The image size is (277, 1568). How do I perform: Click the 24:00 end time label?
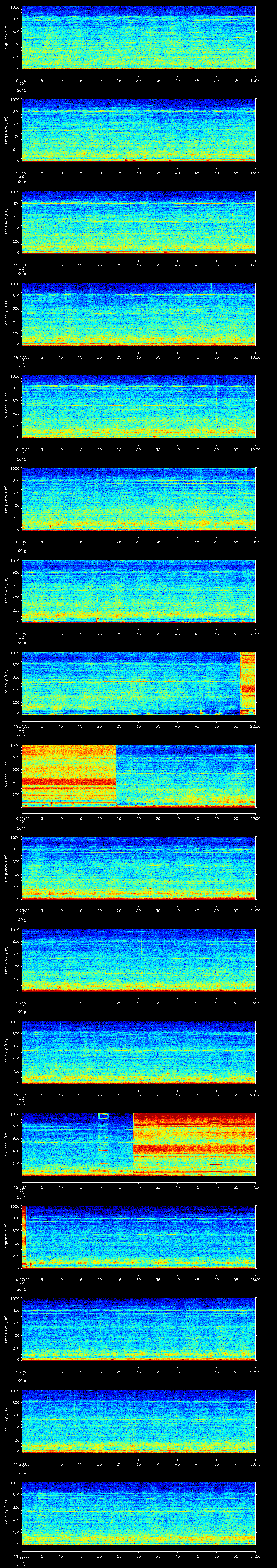pos(255,910)
